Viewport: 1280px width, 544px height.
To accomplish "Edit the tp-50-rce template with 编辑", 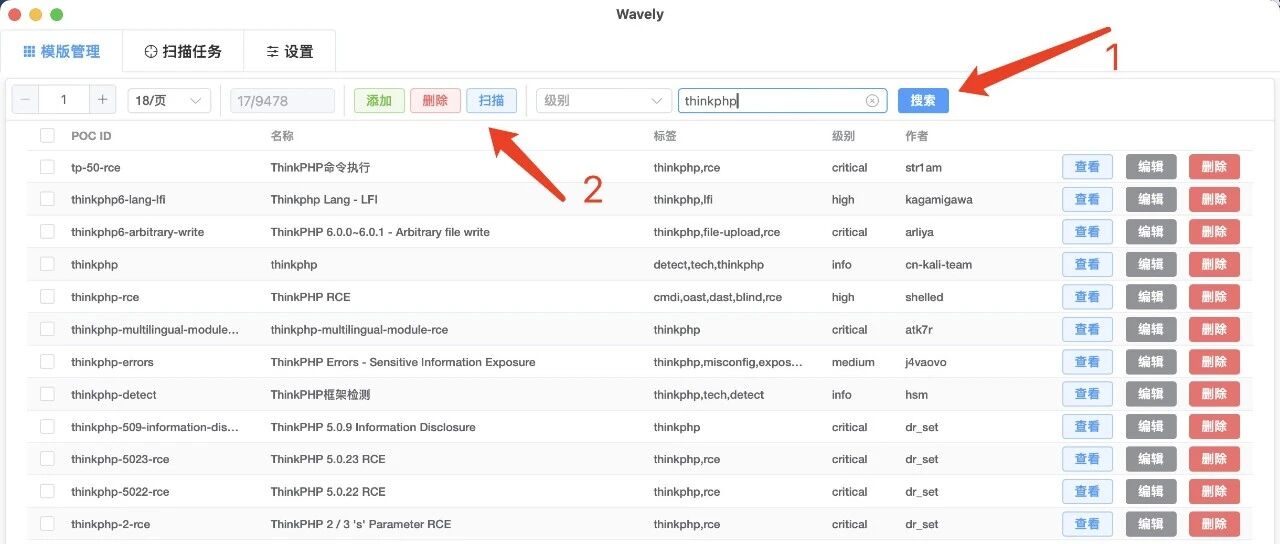I will [1151, 167].
